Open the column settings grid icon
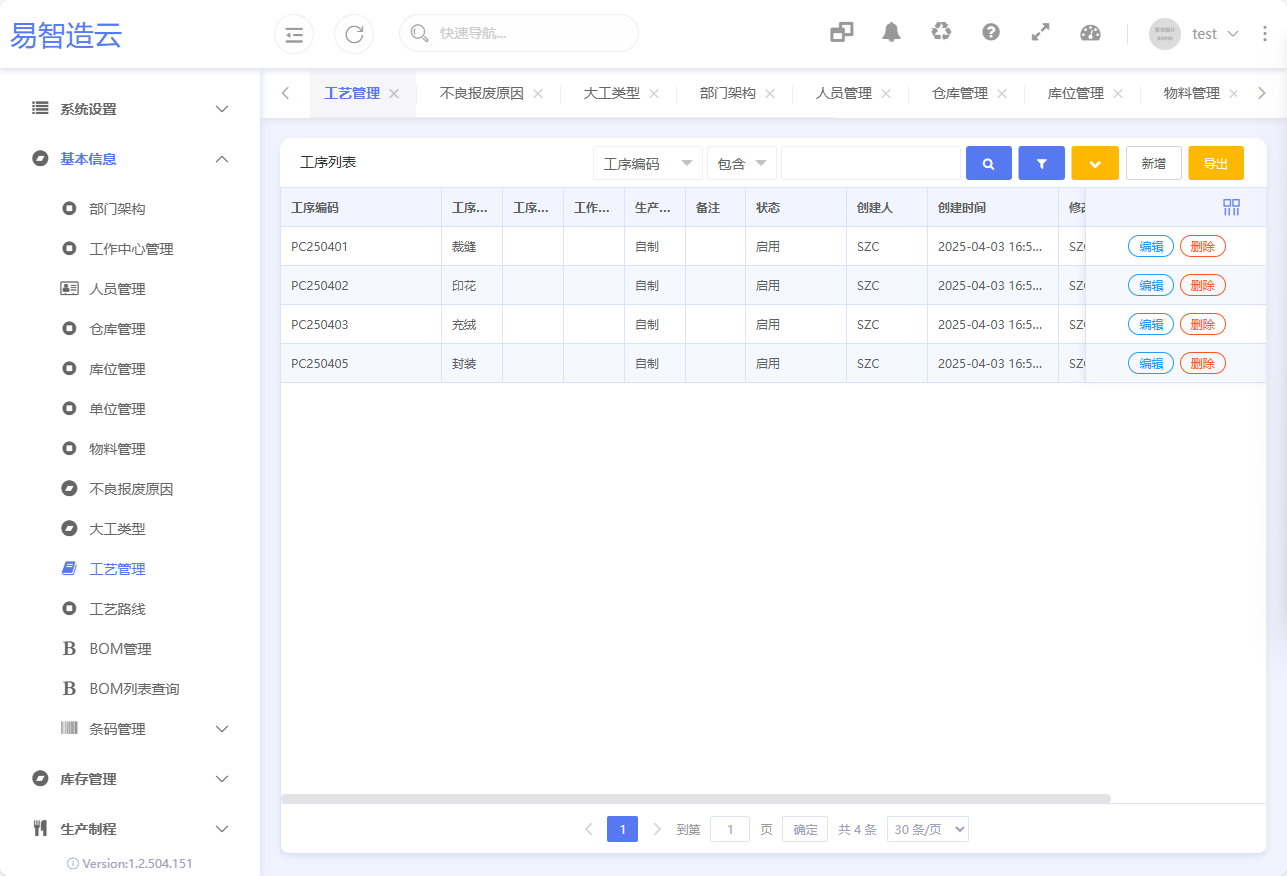The width and height of the screenshot is (1287, 876). (1231, 207)
